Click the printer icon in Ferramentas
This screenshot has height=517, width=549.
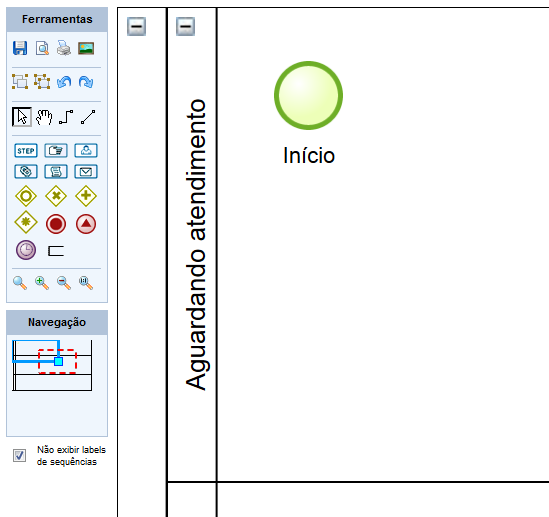[64, 48]
